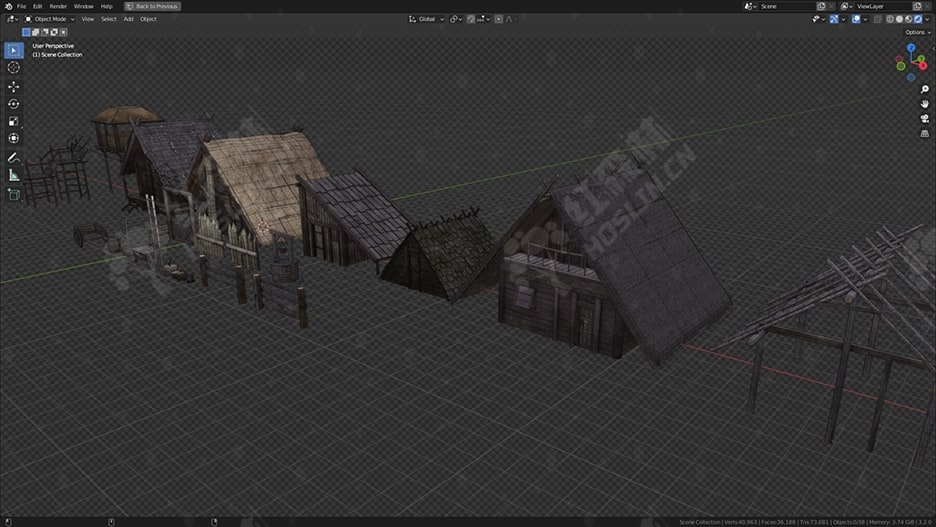Open the Object menu in viewport header
Viewport: 936px width, 527px height.
tap(148, 19)
